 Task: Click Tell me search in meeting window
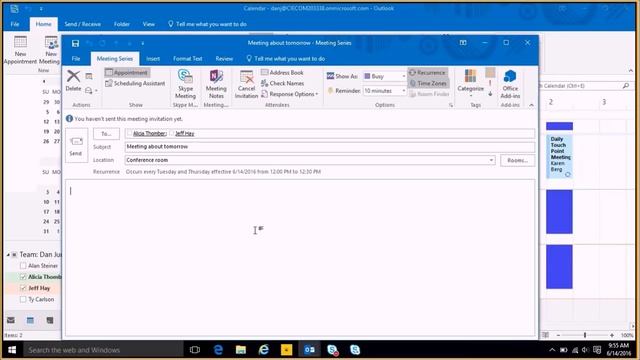coord(286,59)
